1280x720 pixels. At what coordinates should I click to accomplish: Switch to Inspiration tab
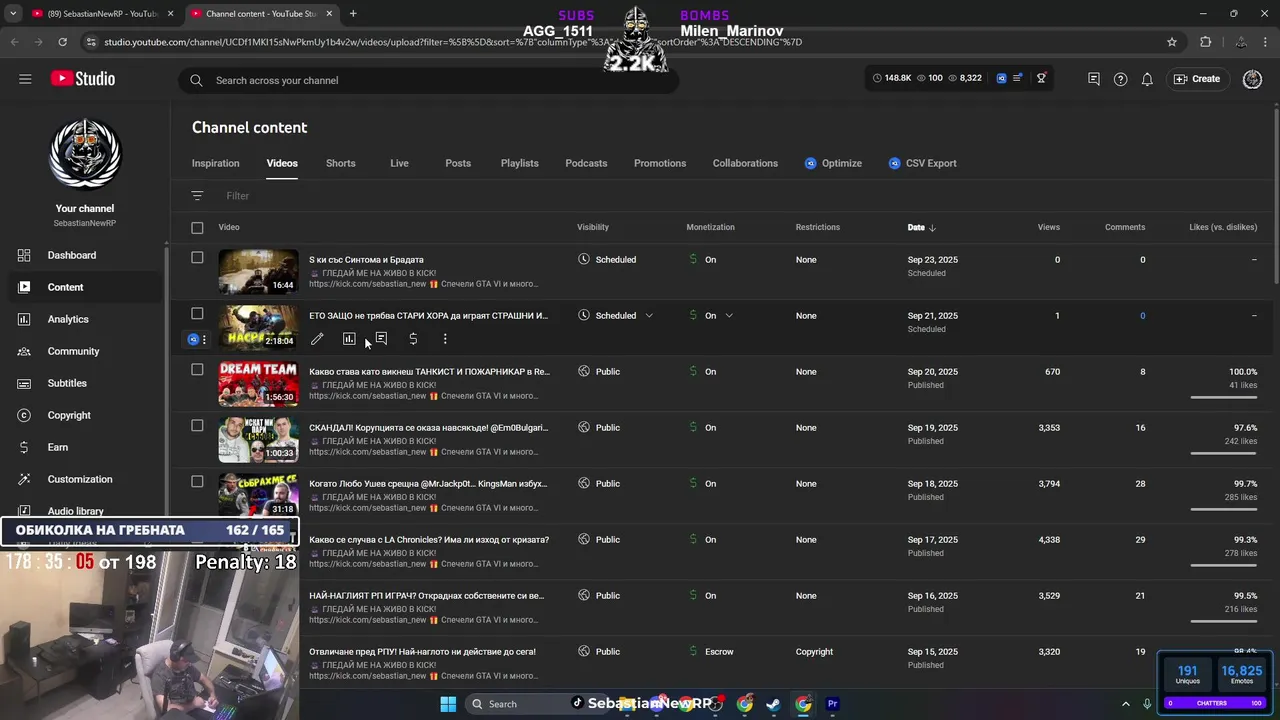point(216,163)
